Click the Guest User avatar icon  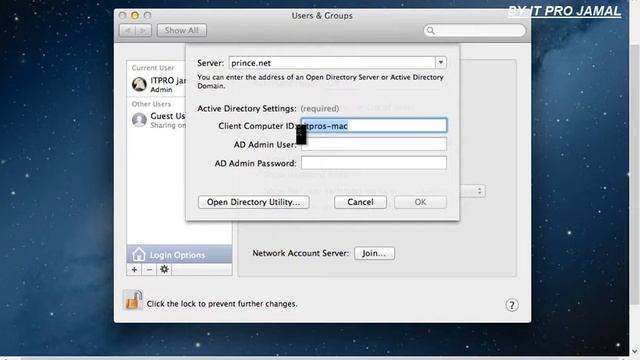(x=139, y=120)
